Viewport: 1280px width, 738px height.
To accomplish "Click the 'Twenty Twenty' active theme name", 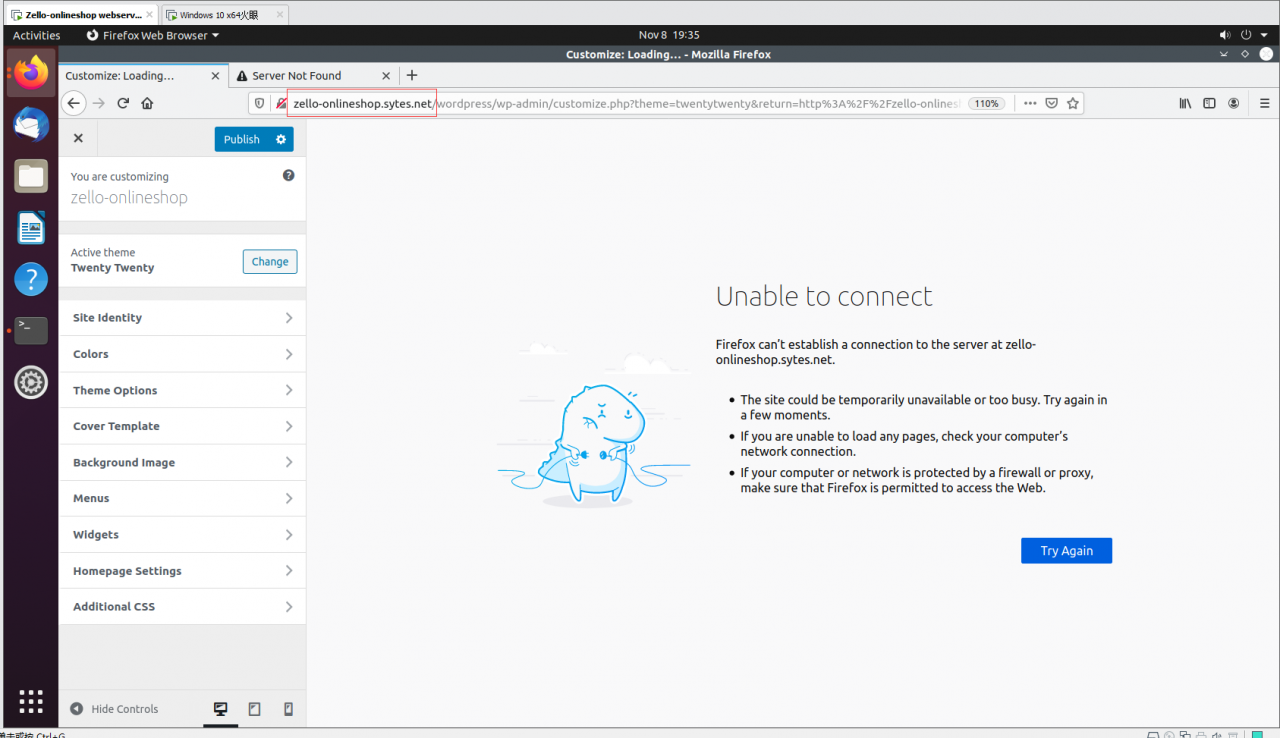I will [x=113, y=268].
